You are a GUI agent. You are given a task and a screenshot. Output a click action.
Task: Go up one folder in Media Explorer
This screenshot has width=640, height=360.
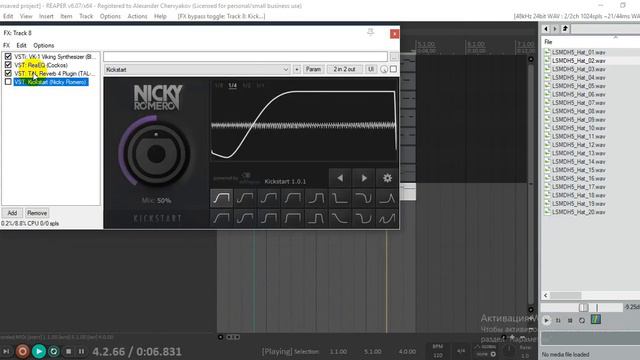(565, 29)
